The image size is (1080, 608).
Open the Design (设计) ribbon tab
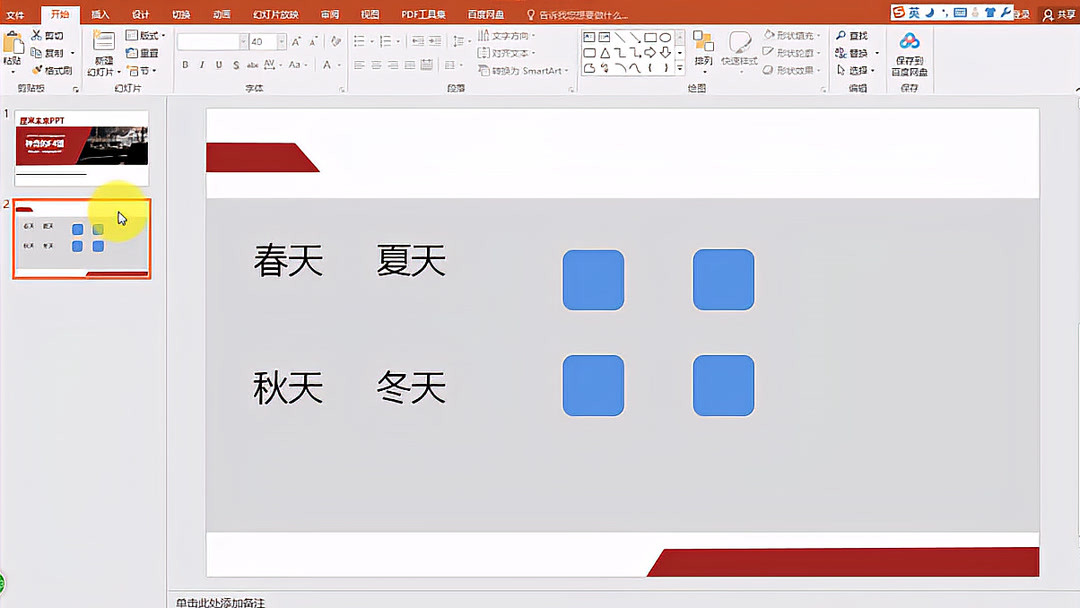[139, 14]
